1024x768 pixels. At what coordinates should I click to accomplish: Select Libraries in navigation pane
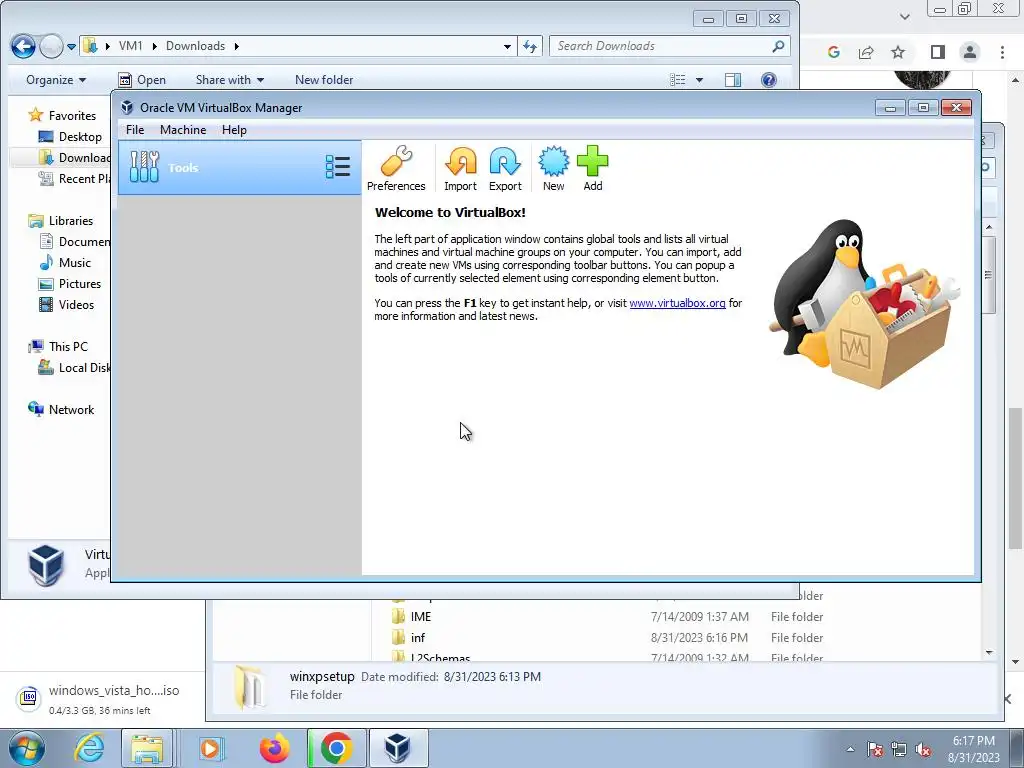(x=61, y=221)
